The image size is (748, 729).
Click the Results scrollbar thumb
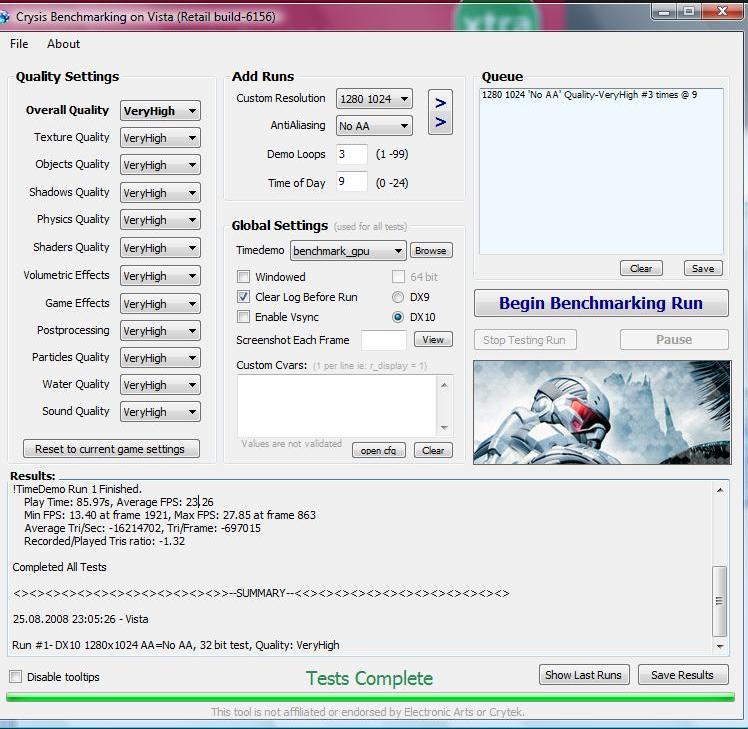719,601
